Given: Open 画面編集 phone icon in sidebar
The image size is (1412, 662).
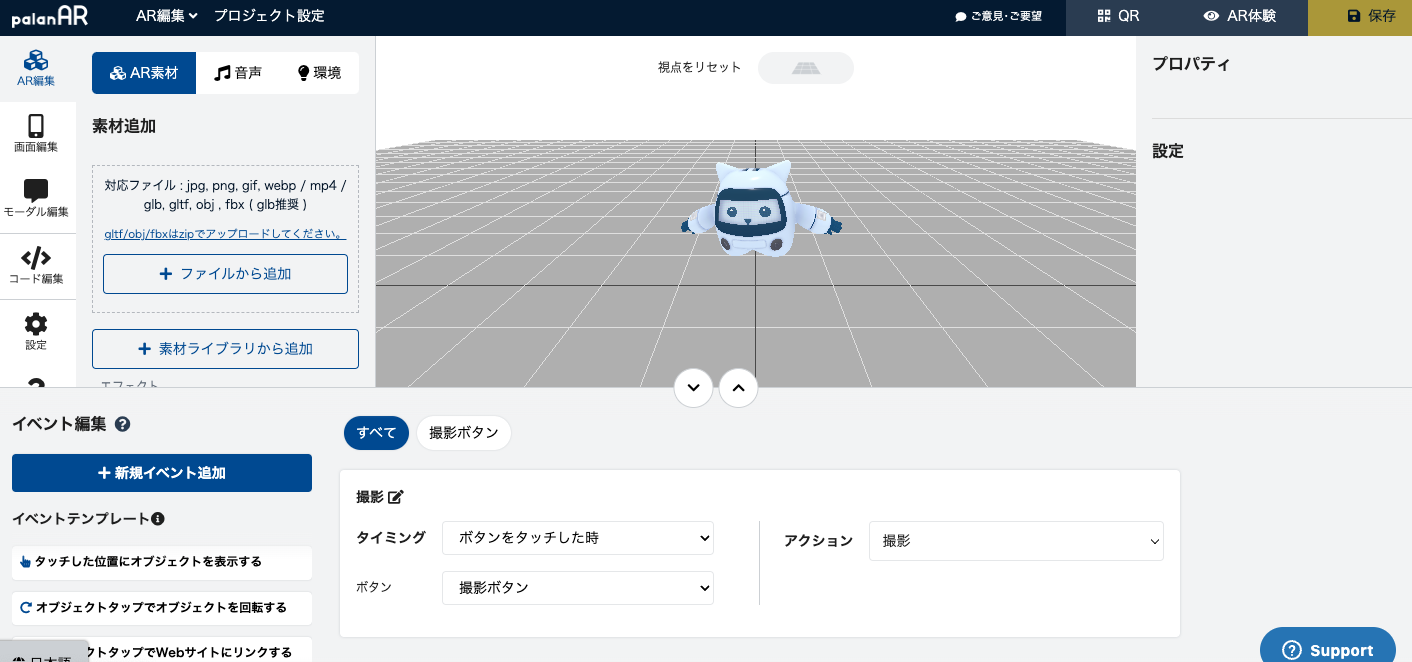Looking at the screenshot, I should click(36, 134).
